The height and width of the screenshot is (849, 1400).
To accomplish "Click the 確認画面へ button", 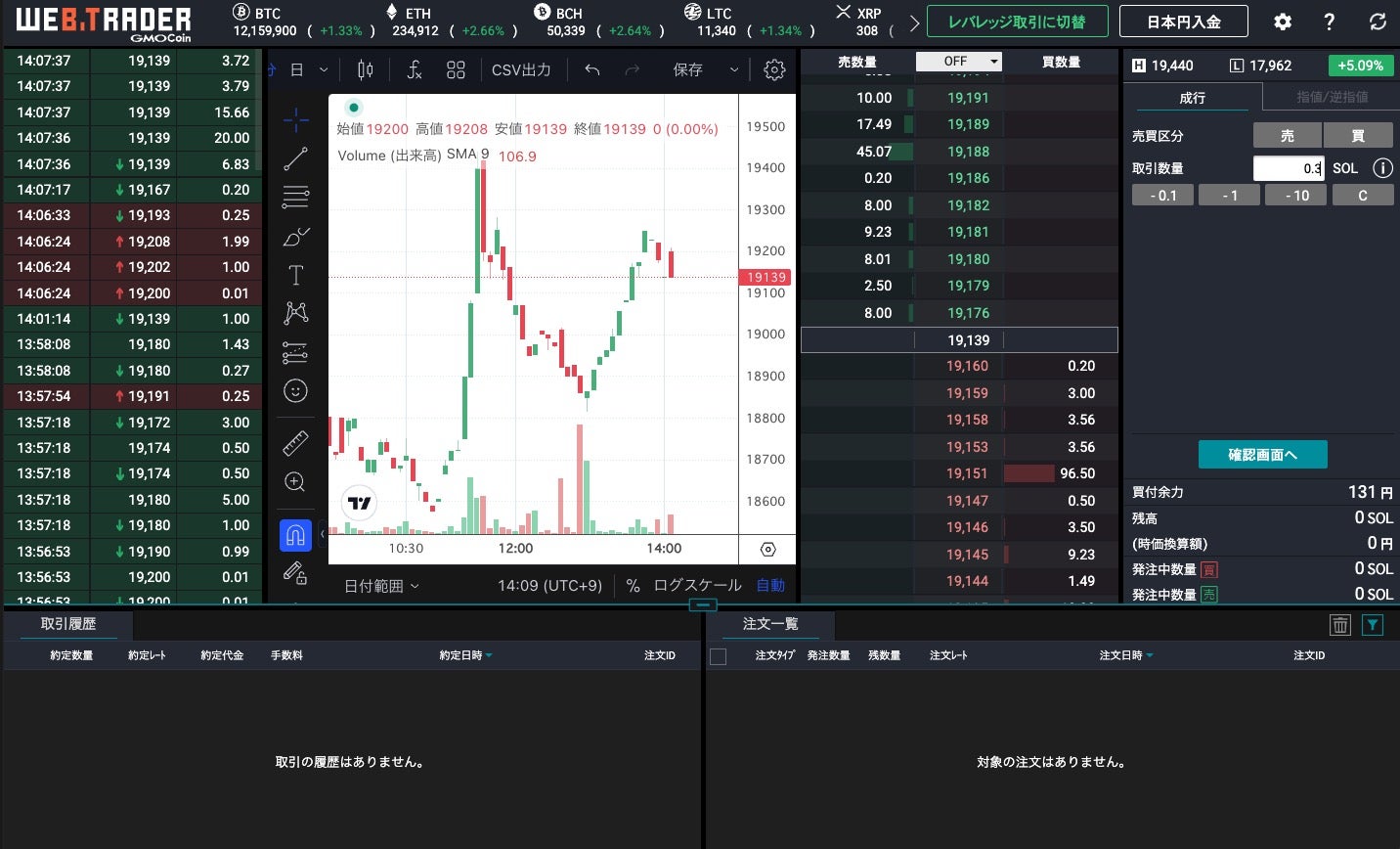I will pyautogui.click(x=1262, y=455).
